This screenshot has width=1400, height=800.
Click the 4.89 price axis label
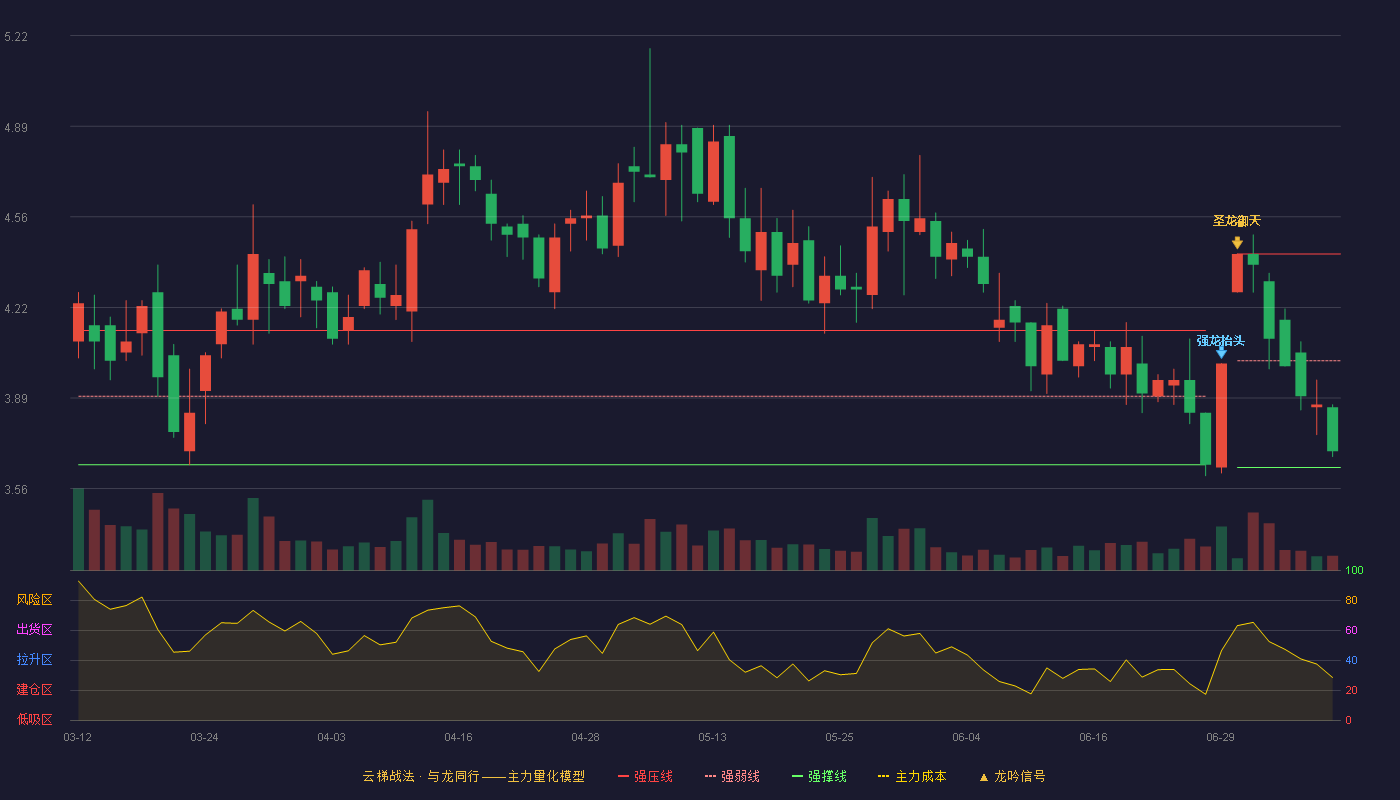pyautogui.click(x=16, y=128)
